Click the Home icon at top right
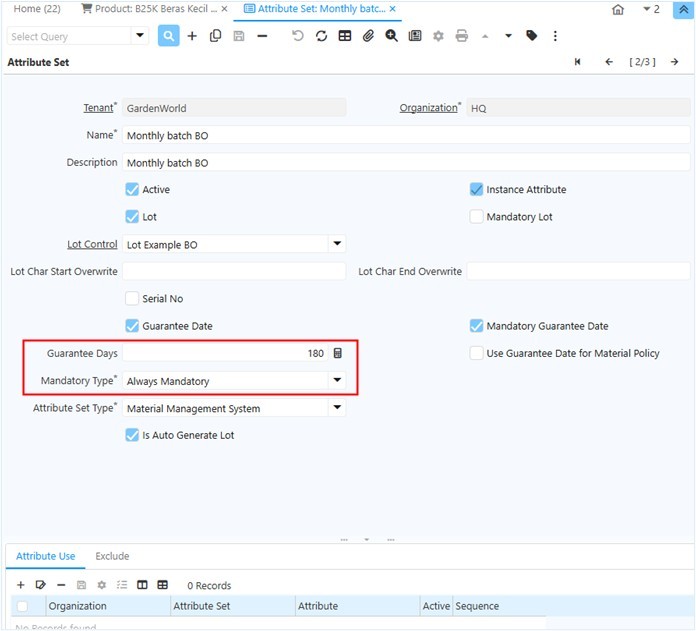This screenshot has width=696, height=631. pyautogui.click(x=618, y=10)
